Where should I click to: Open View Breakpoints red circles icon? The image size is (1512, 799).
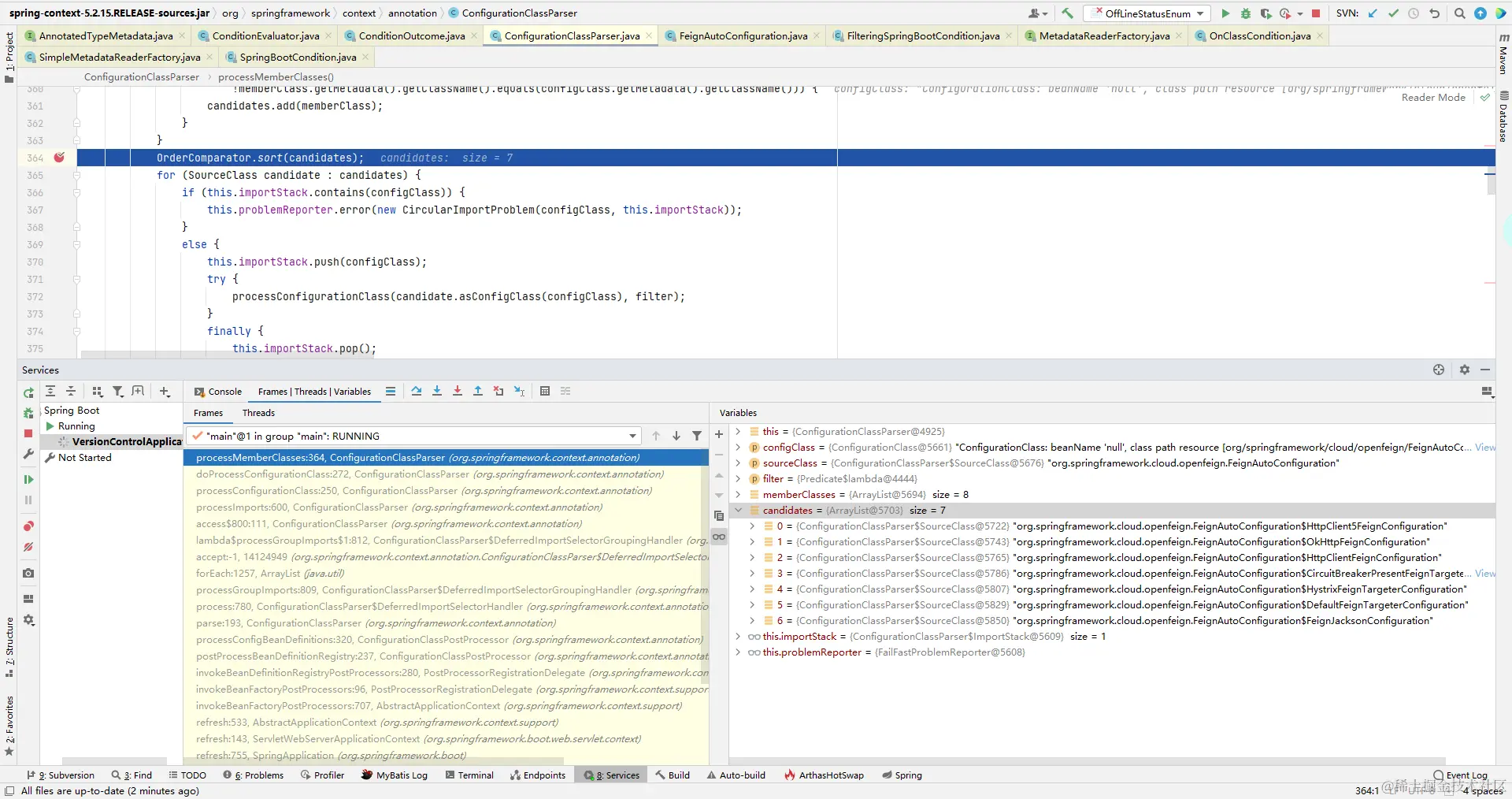pyautogui.click(x=28, y=526)
